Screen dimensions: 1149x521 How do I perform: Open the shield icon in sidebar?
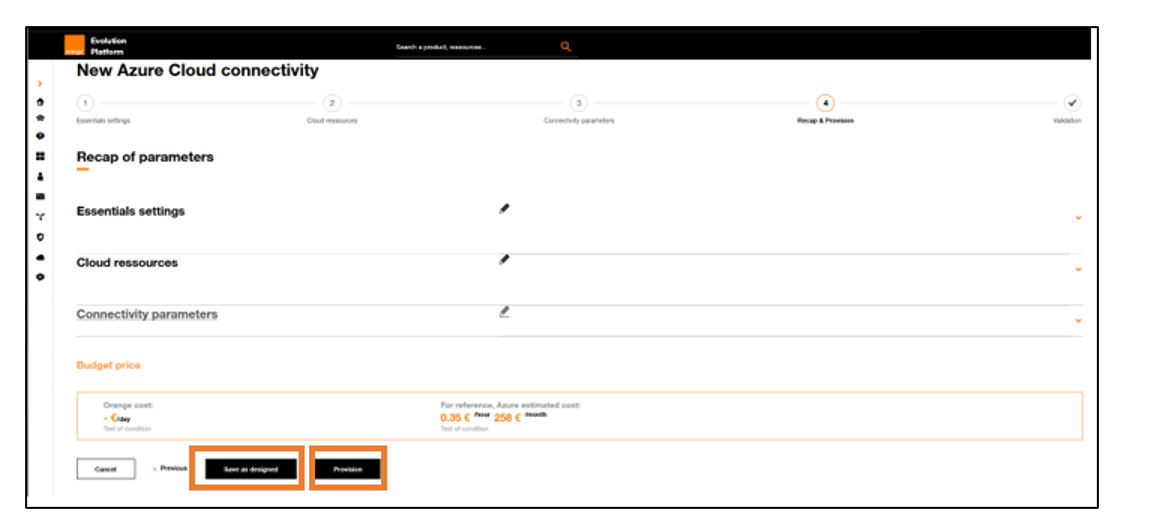[40, 237]
